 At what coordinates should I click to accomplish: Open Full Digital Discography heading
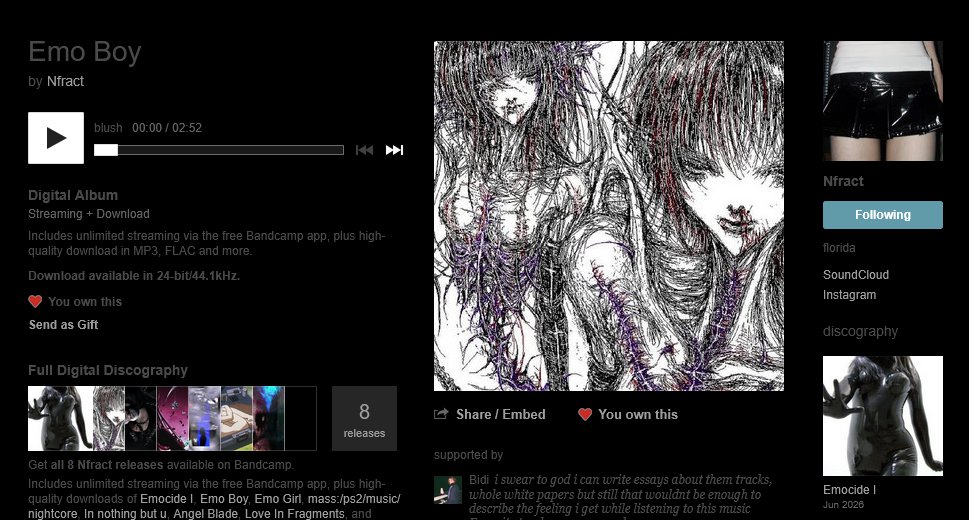coord(108,370)
